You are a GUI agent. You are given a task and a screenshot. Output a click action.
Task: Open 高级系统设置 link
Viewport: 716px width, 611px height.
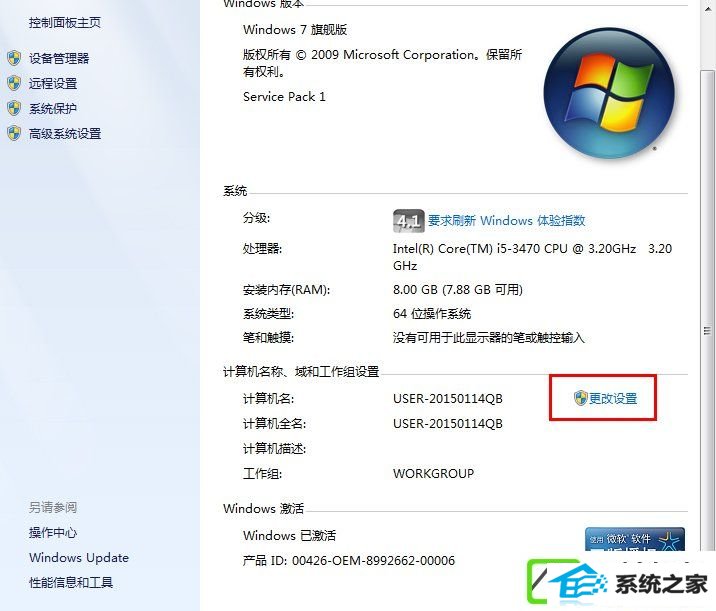pos(65,134)
